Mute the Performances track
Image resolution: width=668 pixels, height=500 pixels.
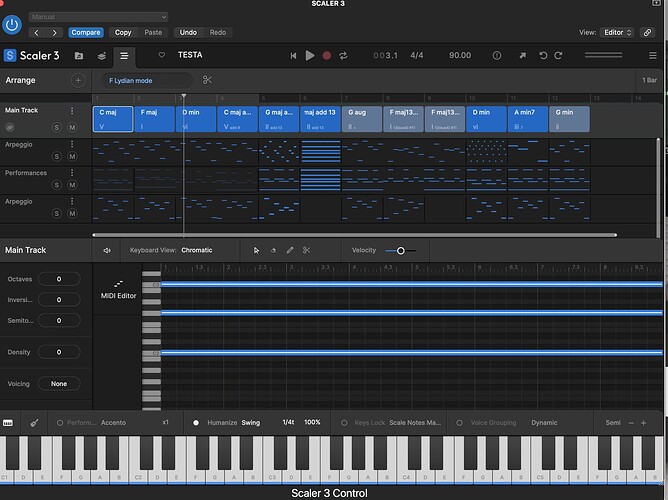coord(72,185)
